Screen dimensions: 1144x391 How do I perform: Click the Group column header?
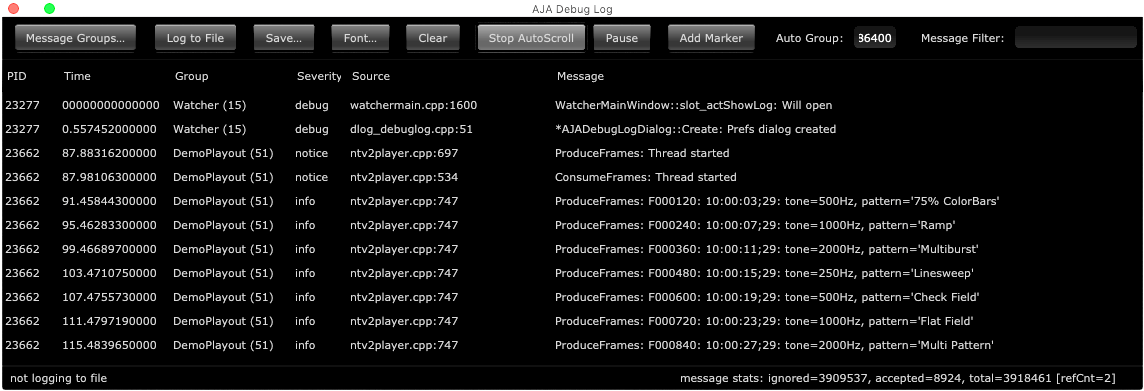[191, 76]
